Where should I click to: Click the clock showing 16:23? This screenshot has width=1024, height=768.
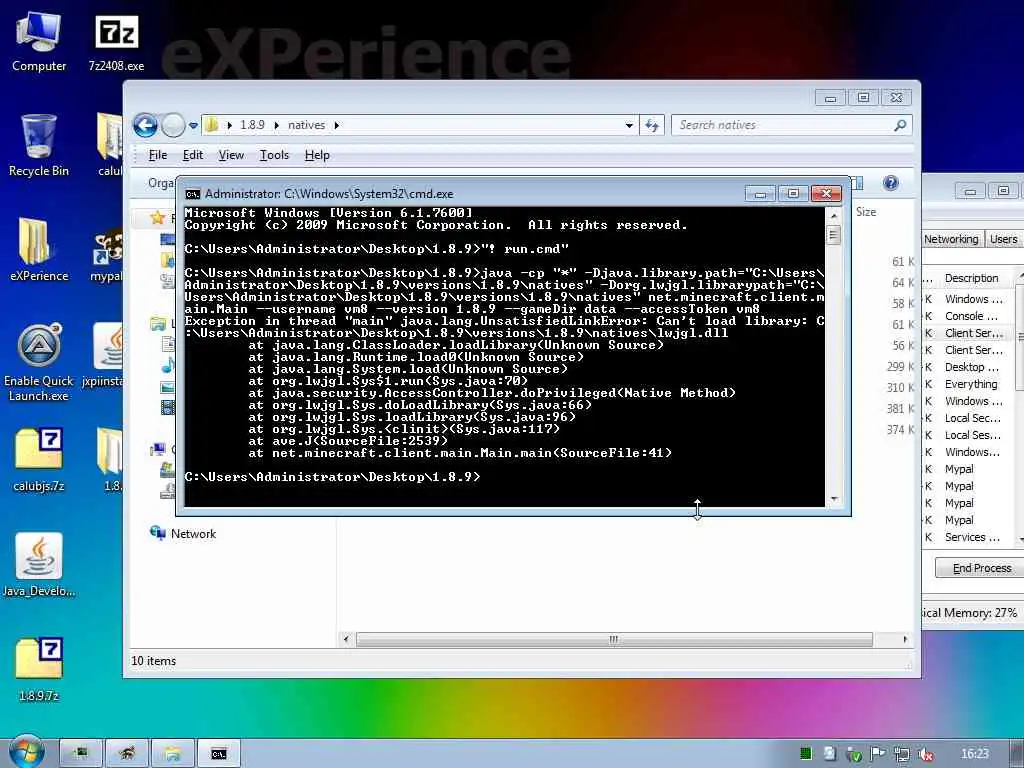pyautogui.click(x=974, y=754)
